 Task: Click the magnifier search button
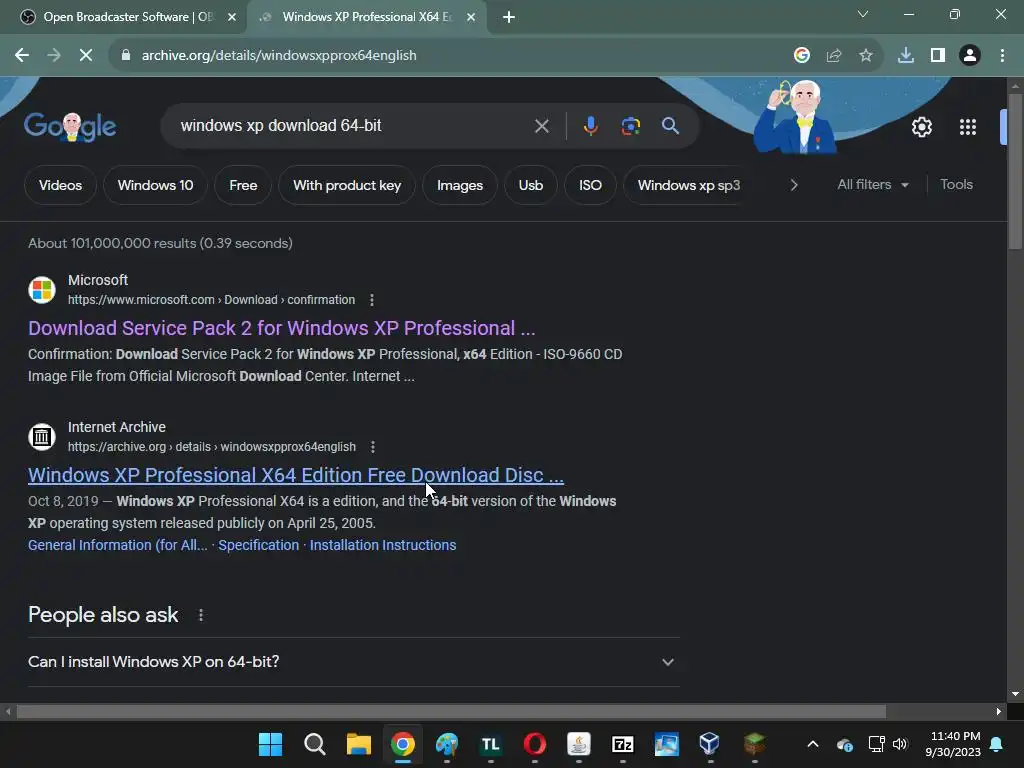pos(670,126)
